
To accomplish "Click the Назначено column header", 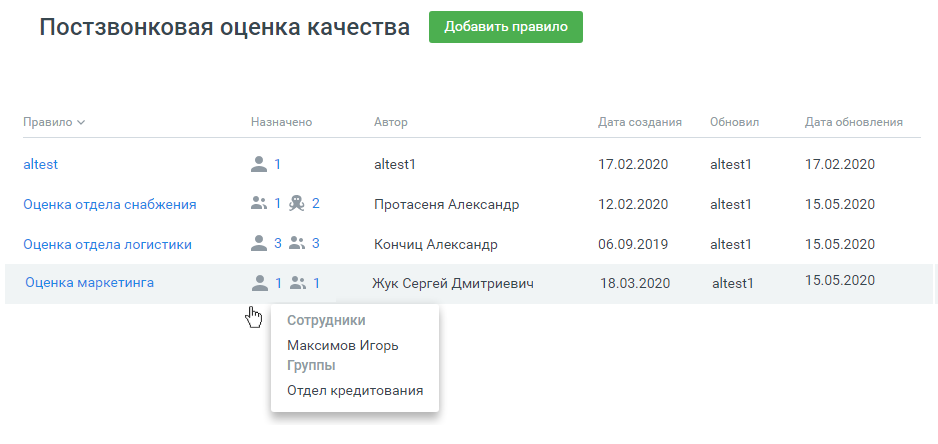I will [x=282, y=122].
